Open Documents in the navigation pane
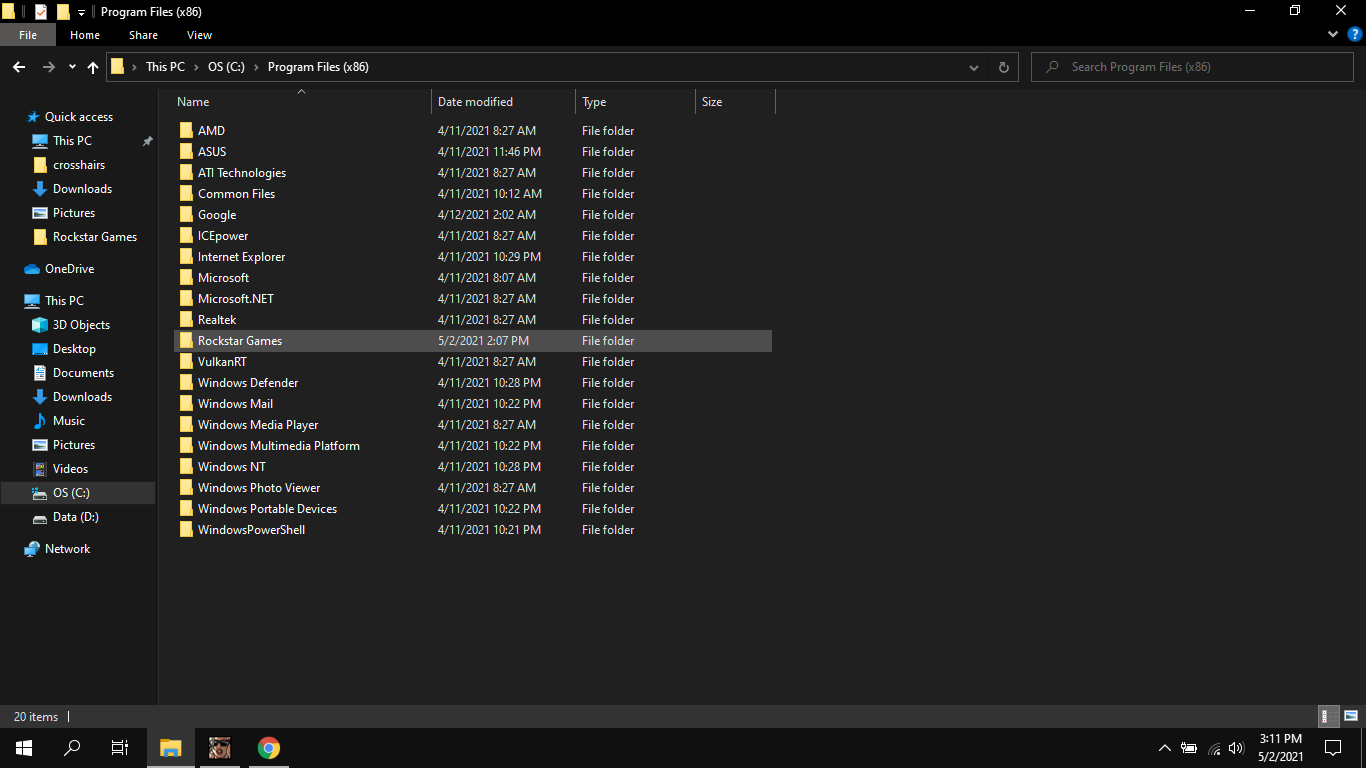1366x768 pixels. [83, 373]
